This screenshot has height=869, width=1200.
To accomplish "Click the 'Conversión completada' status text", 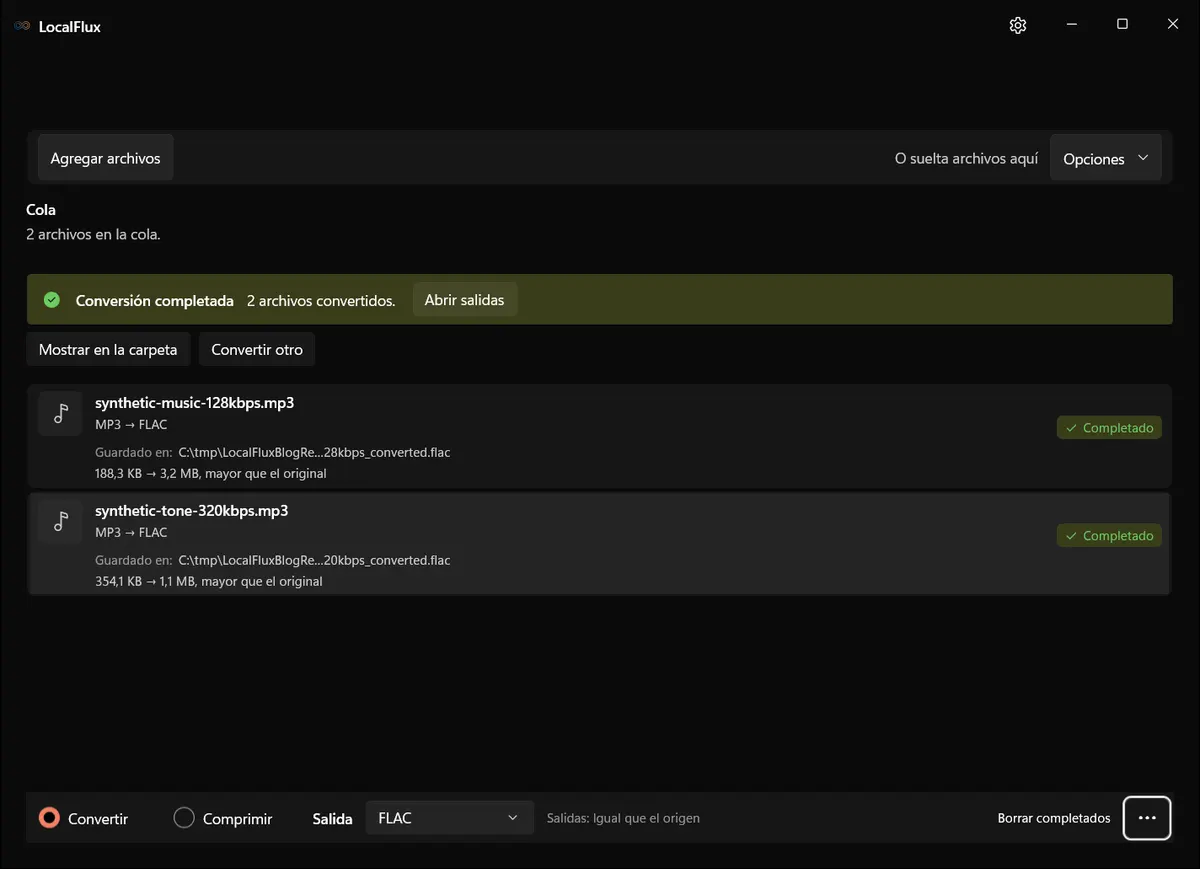I will (x=155, y=301).
